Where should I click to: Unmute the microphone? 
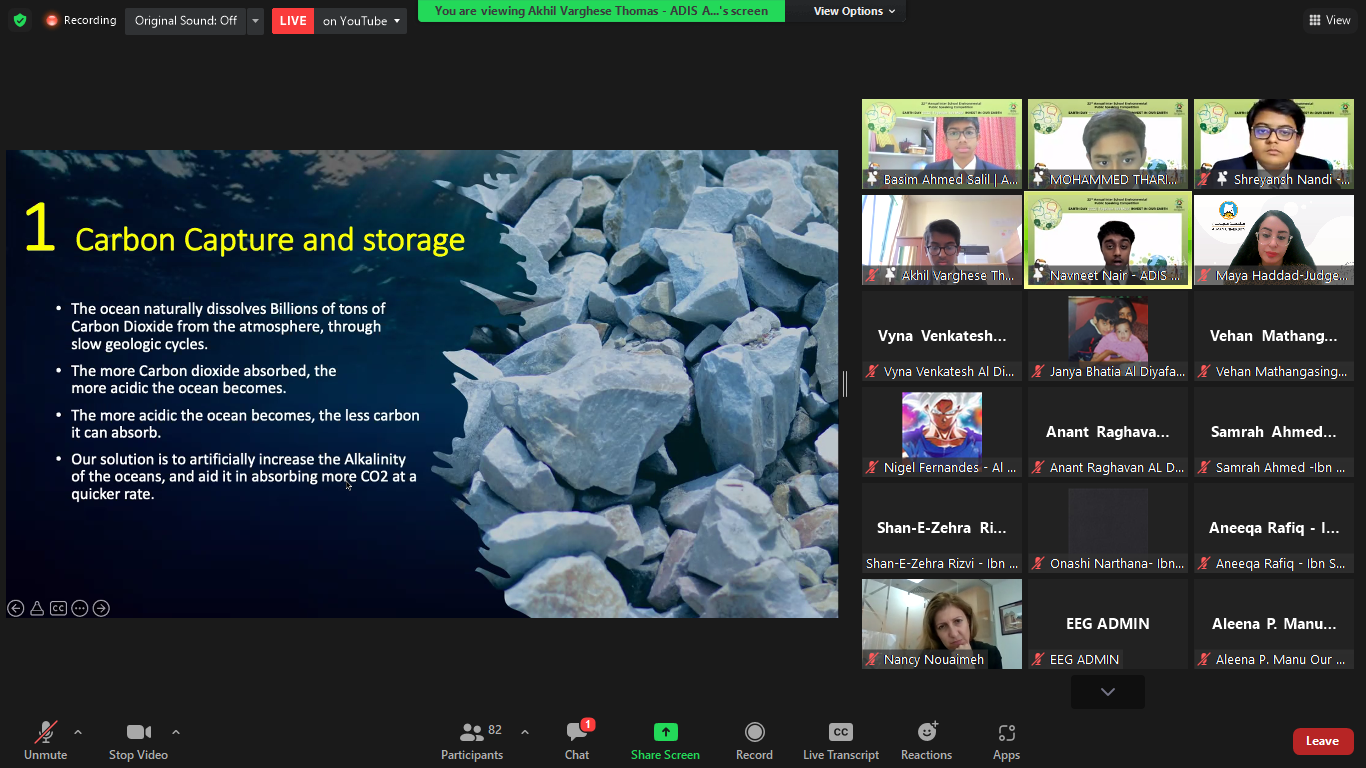coord(45,733)
